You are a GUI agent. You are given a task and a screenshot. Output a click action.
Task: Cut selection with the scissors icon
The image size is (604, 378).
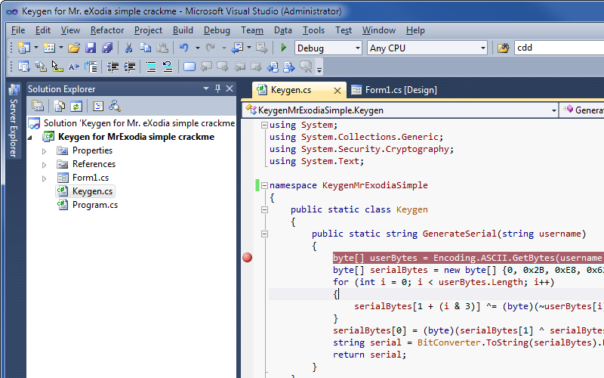(128, 48)
